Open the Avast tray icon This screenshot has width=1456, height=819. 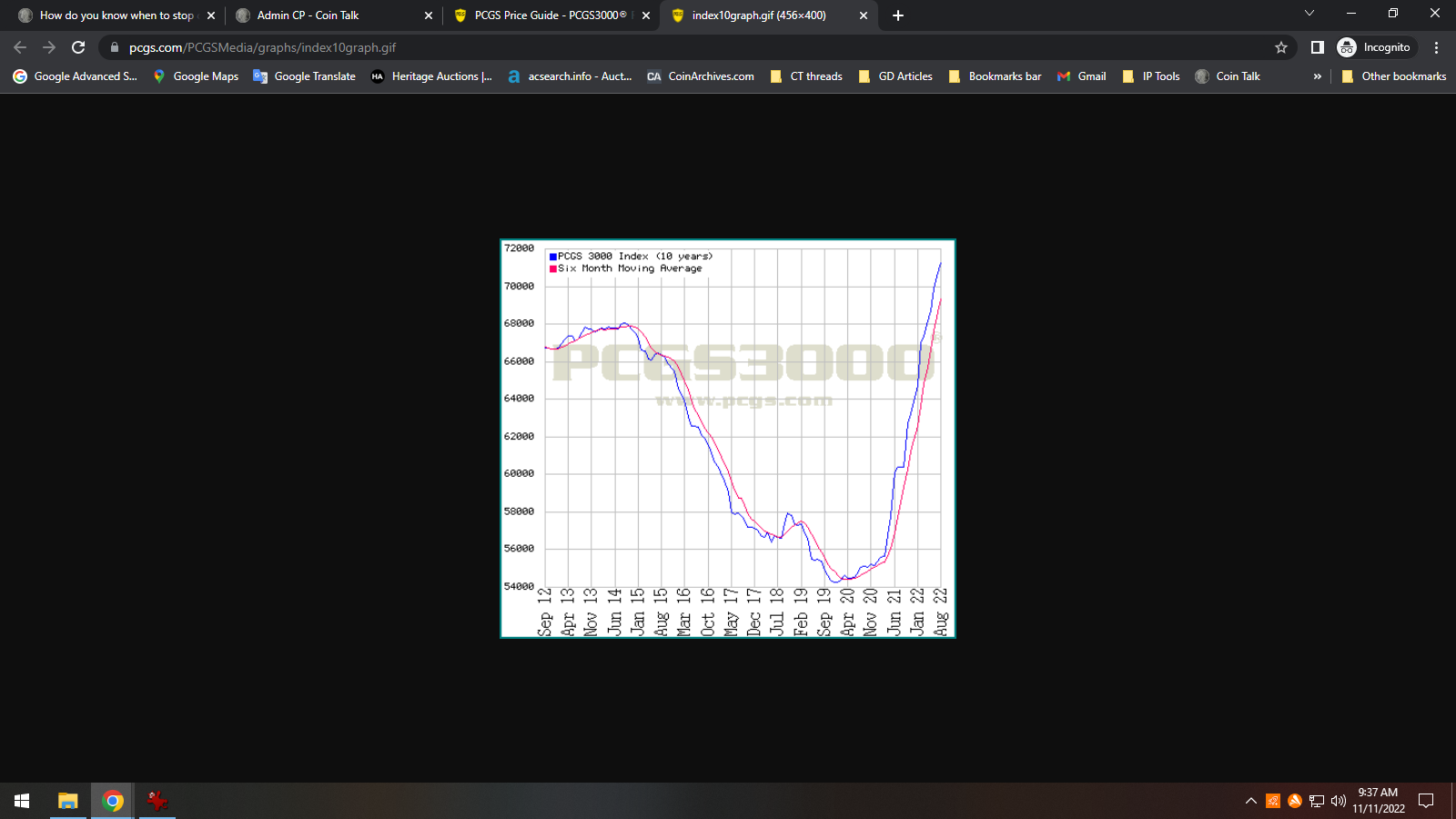pyautogui.click(x=1295, y=801)
